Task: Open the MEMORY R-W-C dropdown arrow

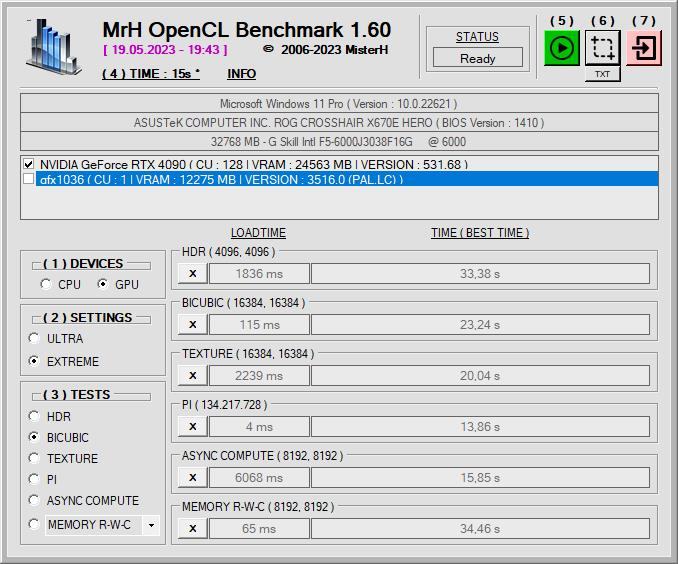Action: click(151, 525)
